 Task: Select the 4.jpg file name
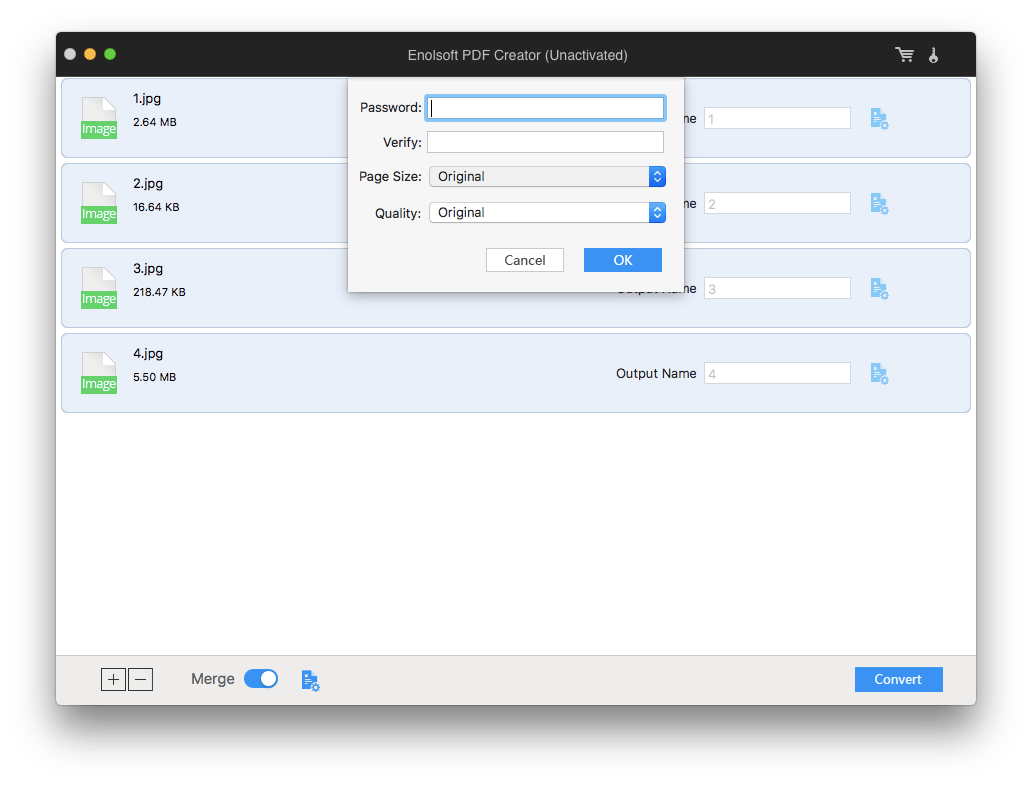pos(148,353)
